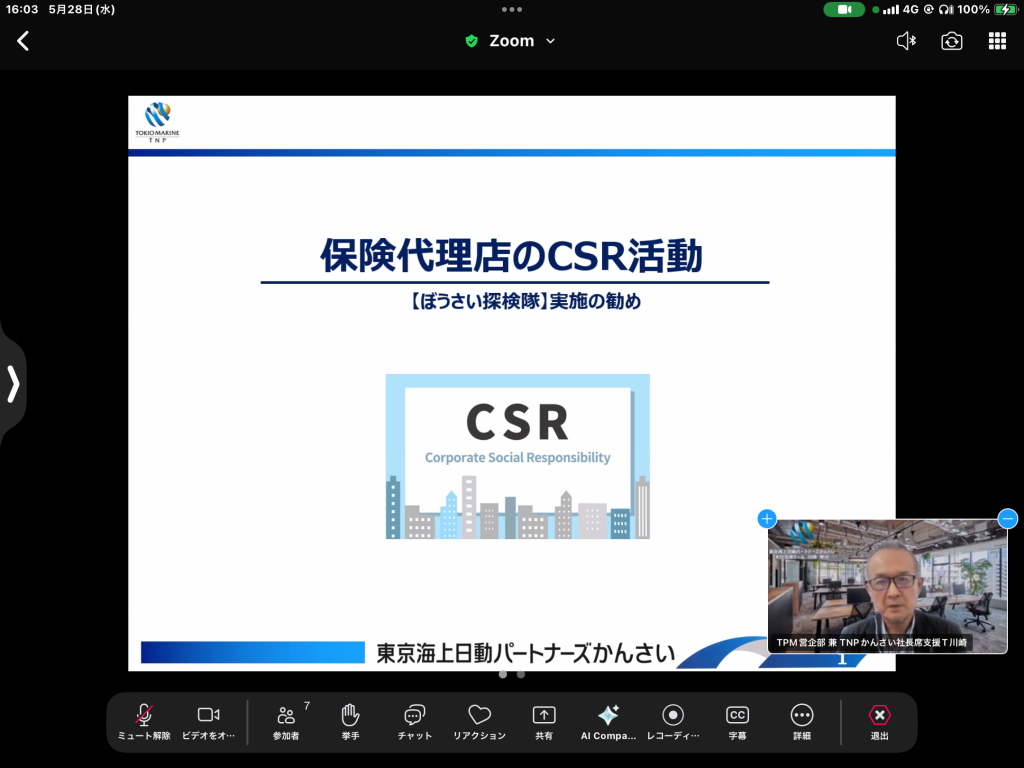
Task: Tap the Tokio Marine TNP logo on slide
Action: point(157,122)
